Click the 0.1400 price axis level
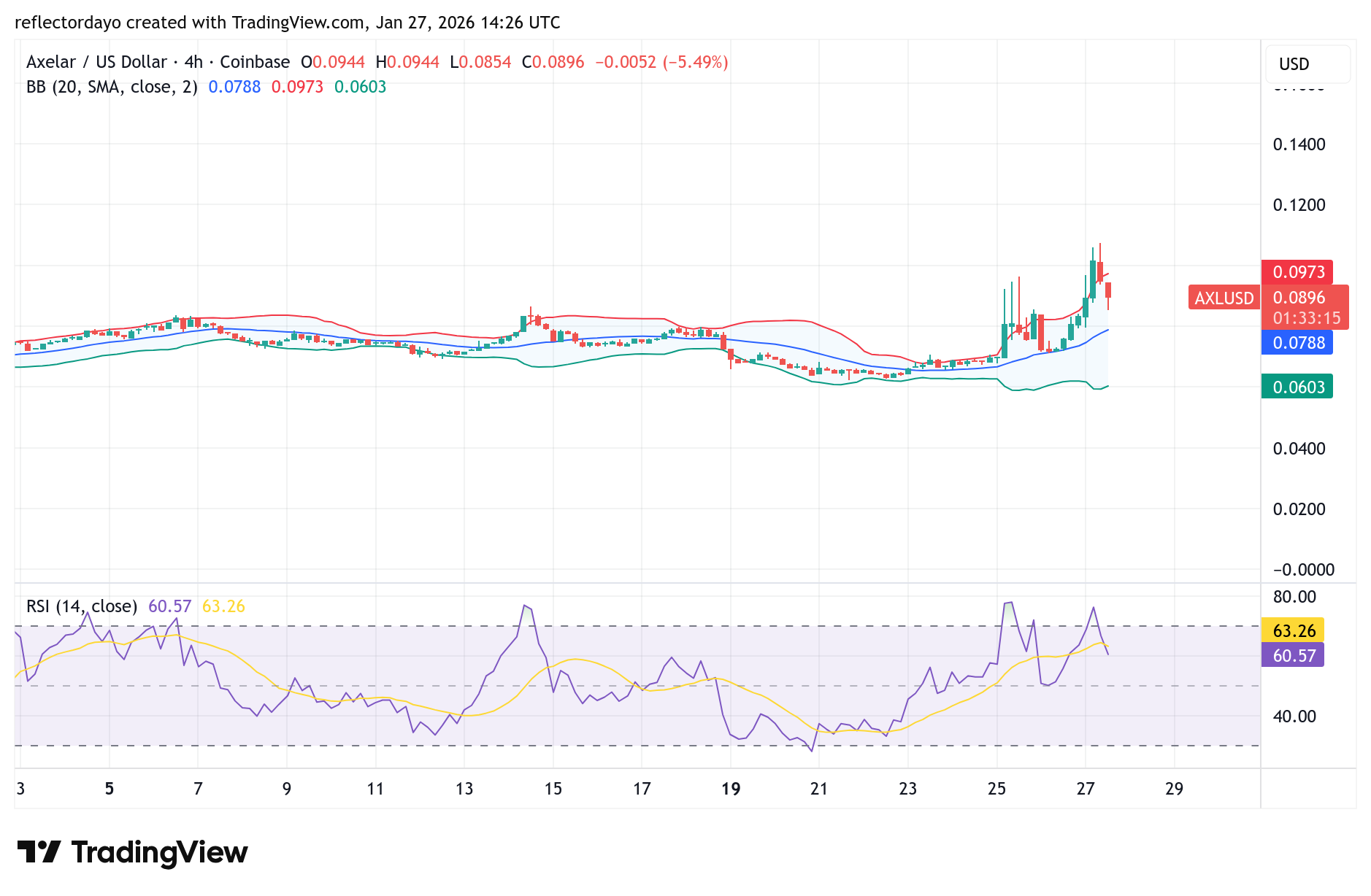1371x896 pixels. click(x=1299, y=144)
